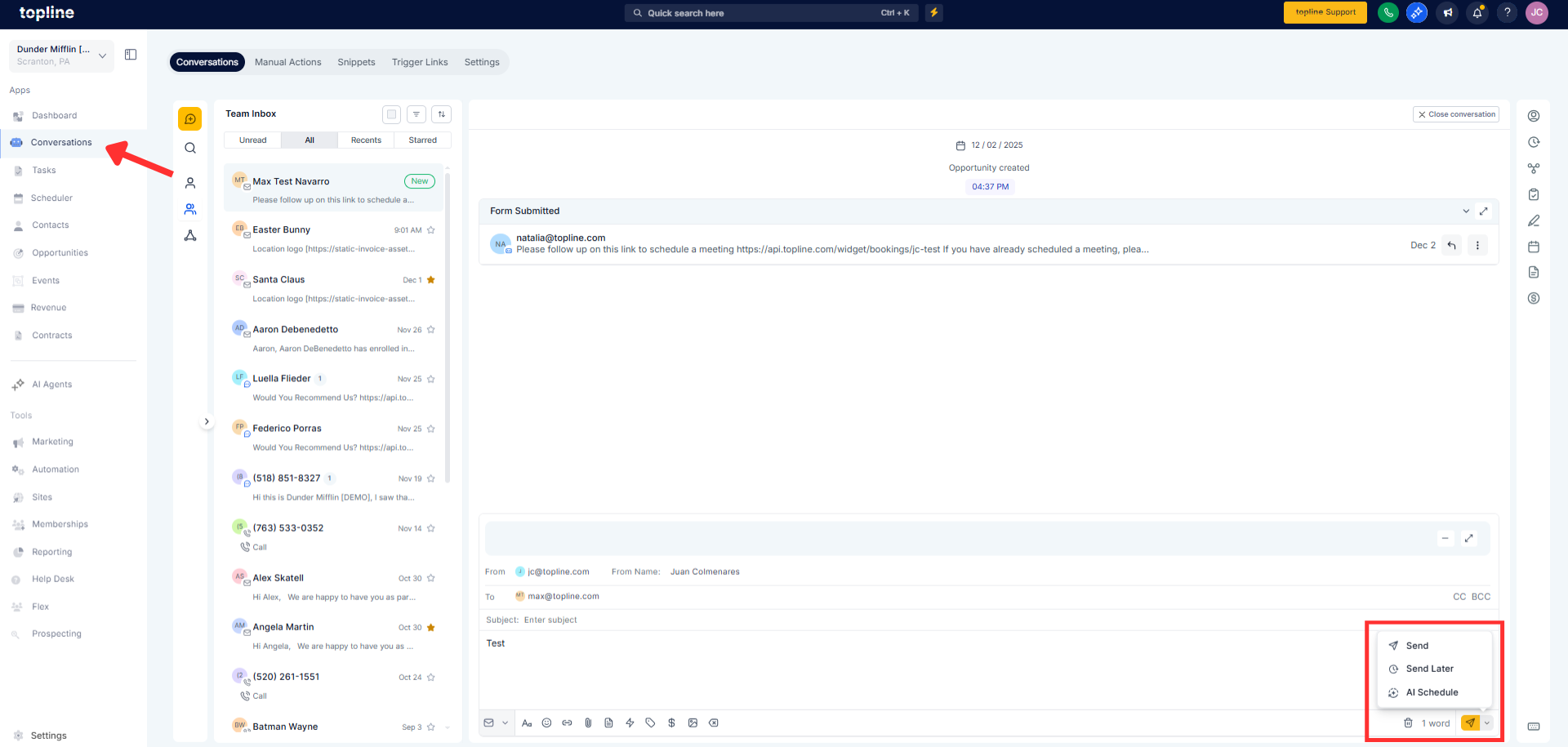Screen dimensions: 1568x747
Task: Open the single person inbox icon
Action: point(190,183)
